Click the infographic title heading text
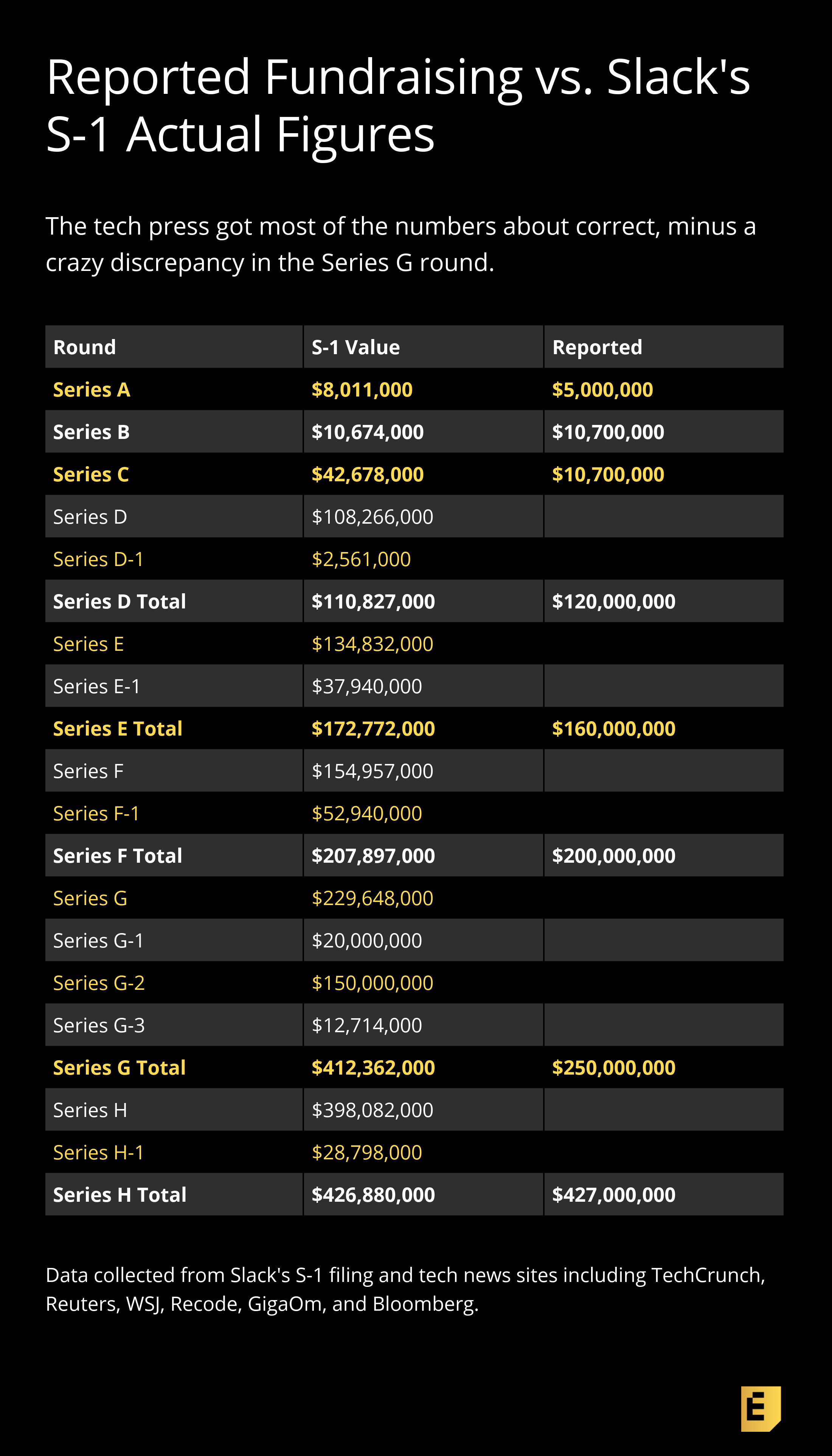This screenshot has height=1456, width=832. click(x=398, y=105)
